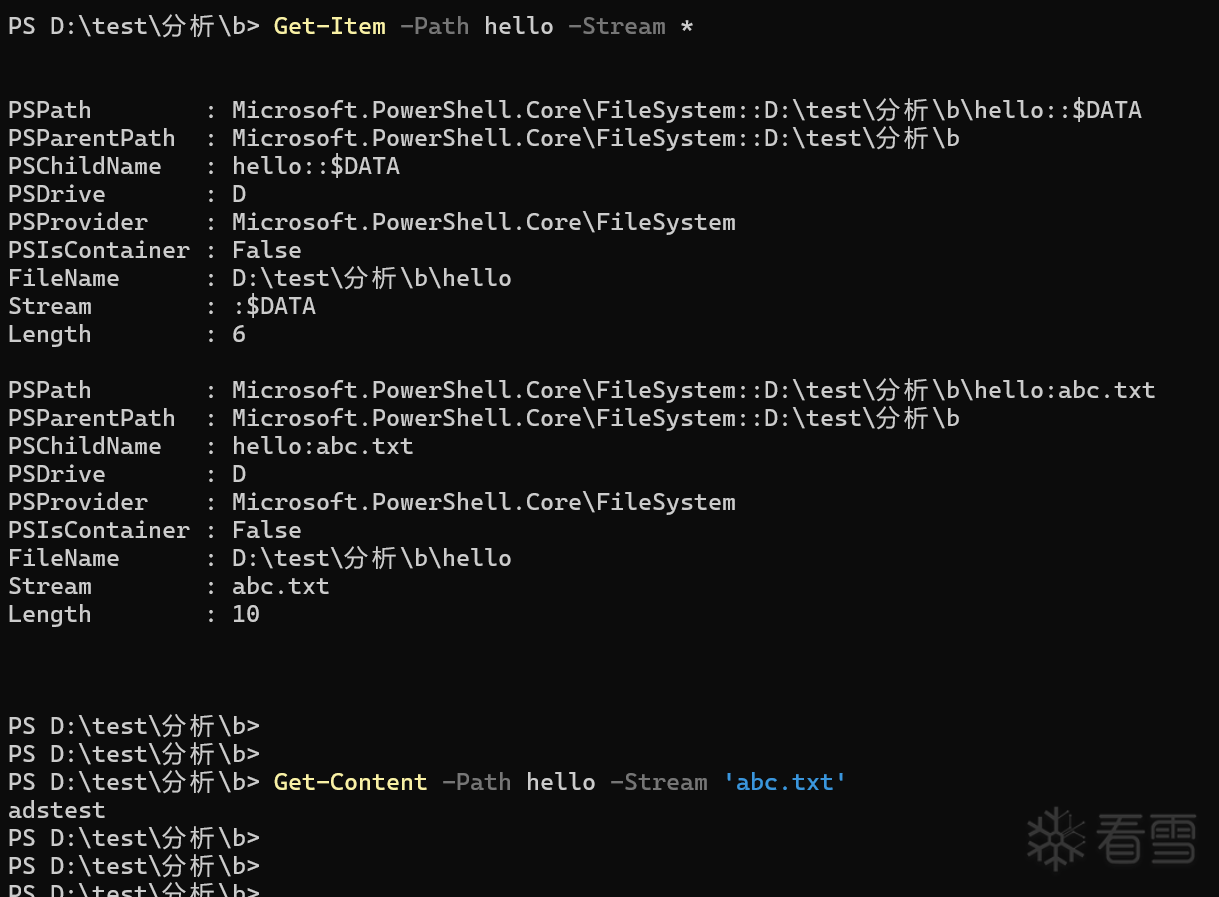Click the Stream value :$DATA

274,306
